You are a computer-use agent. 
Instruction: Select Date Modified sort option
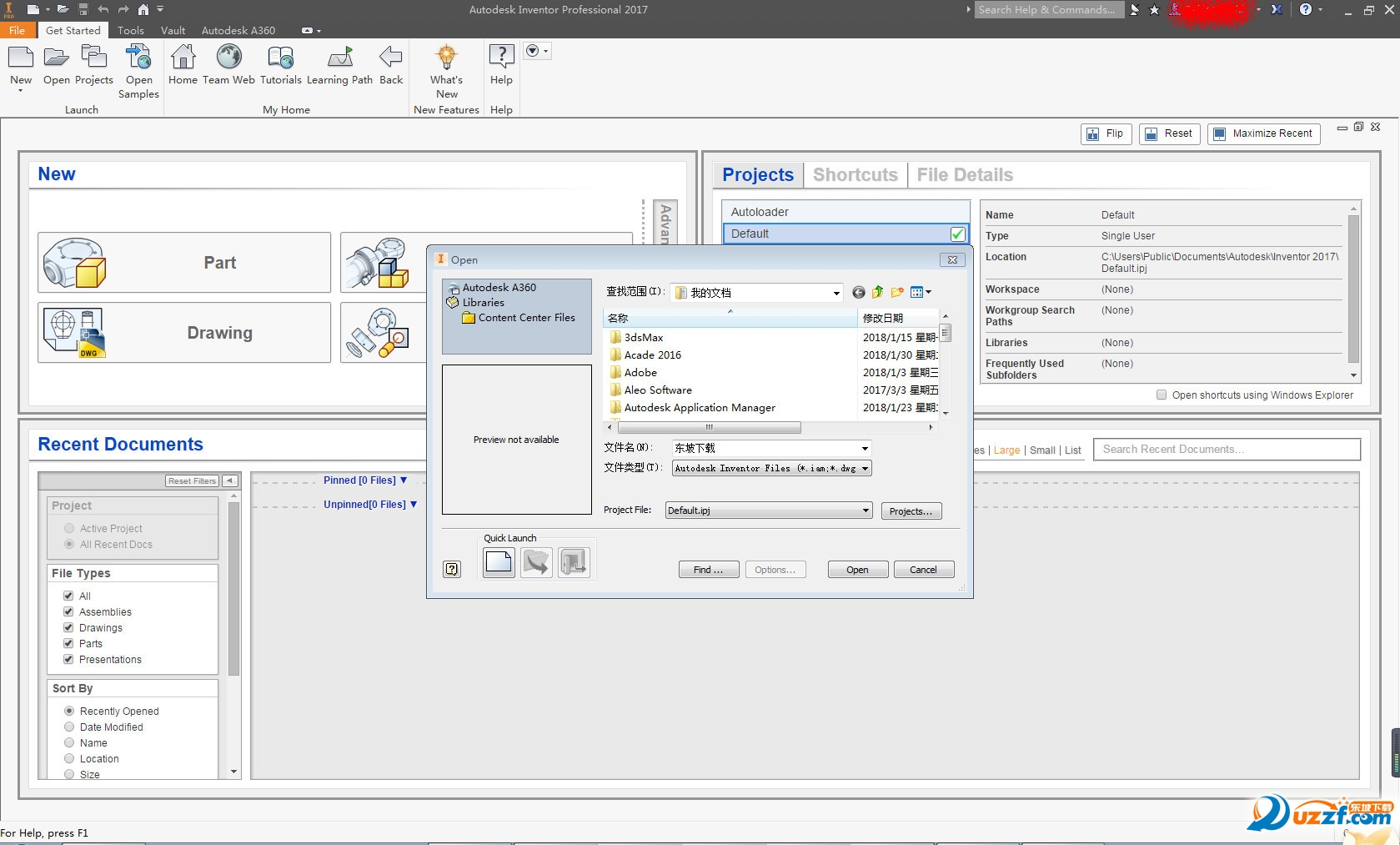(x=69, y=727)
